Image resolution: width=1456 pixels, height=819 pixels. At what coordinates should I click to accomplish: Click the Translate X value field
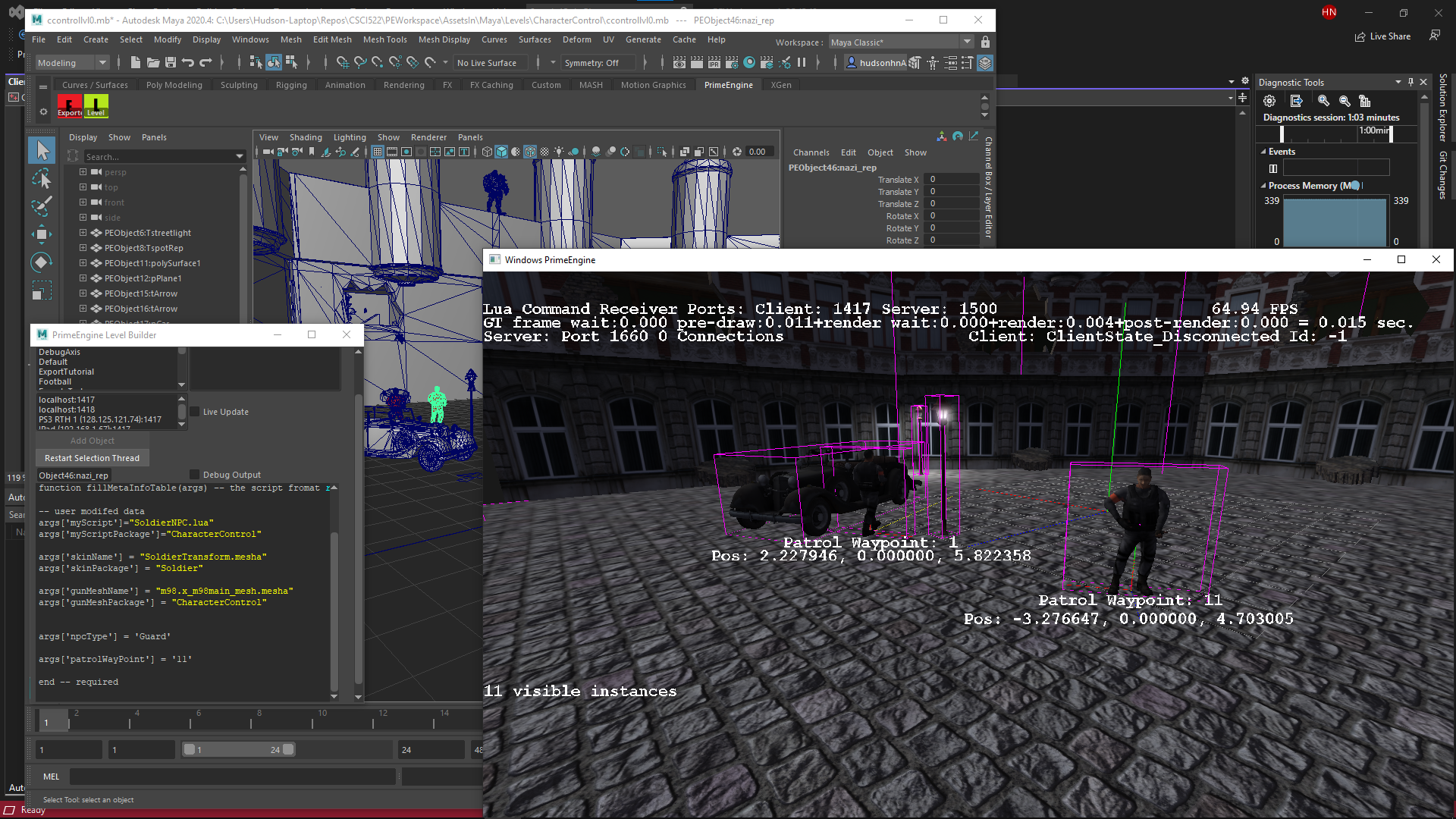[x=953, y=180]
